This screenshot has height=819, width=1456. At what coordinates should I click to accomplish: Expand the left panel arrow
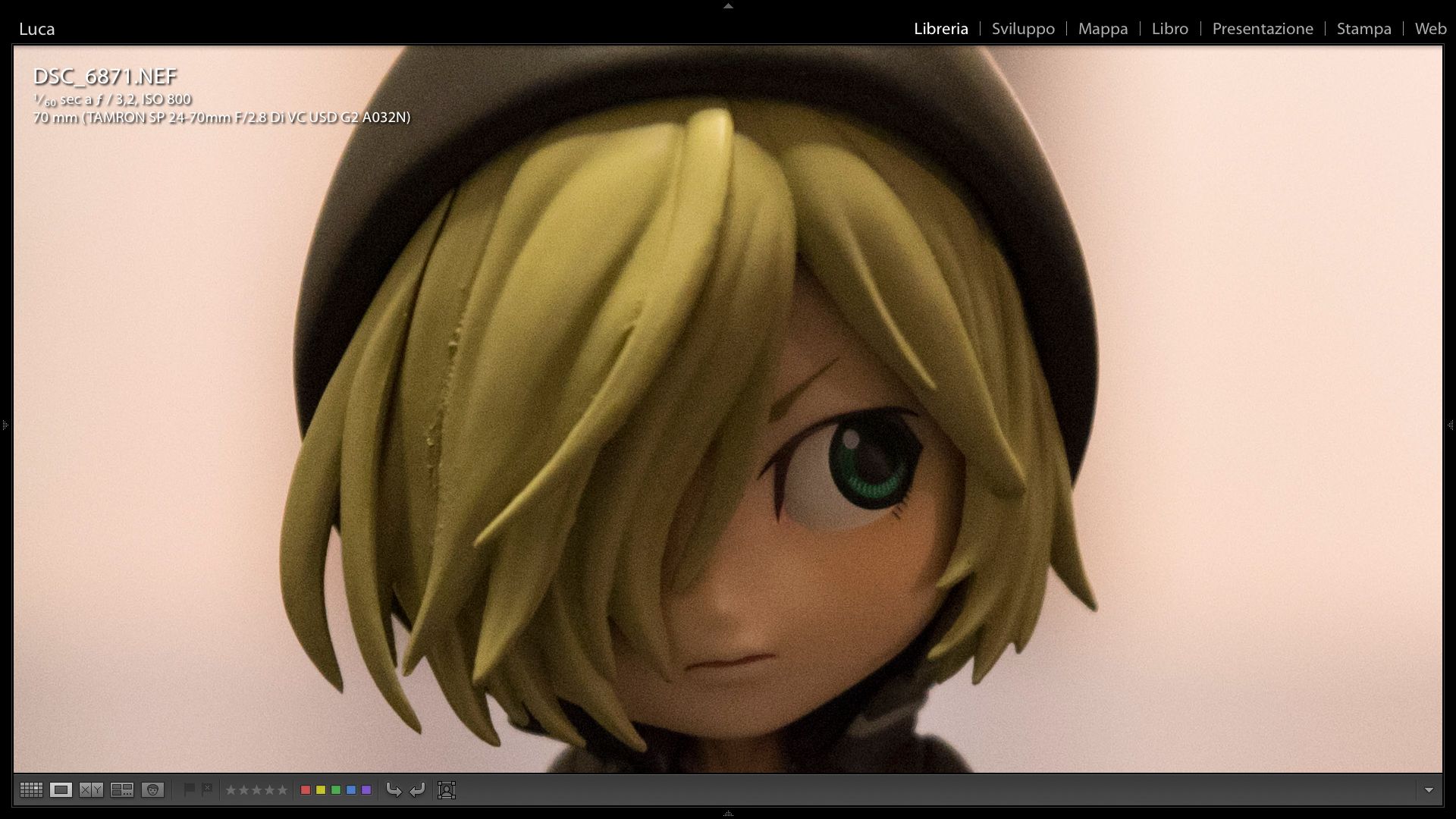point(5,425)
